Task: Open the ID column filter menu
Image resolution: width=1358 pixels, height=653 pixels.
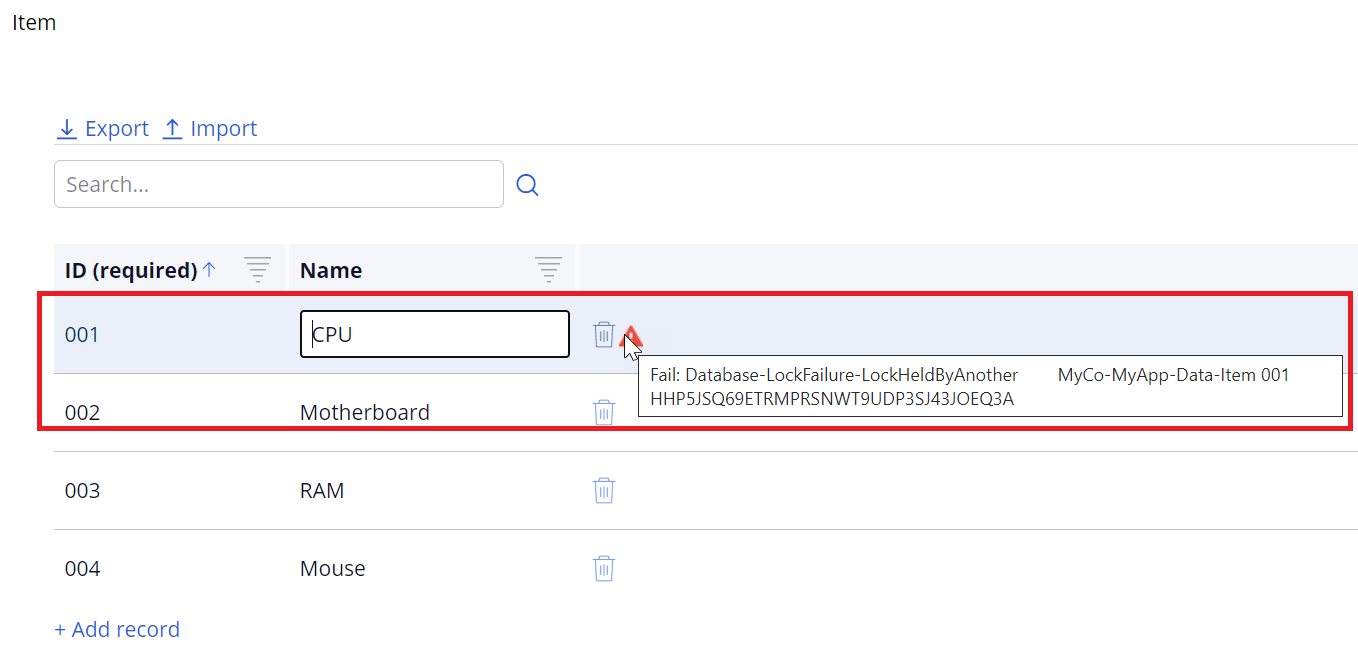Action: coord(258,269)
